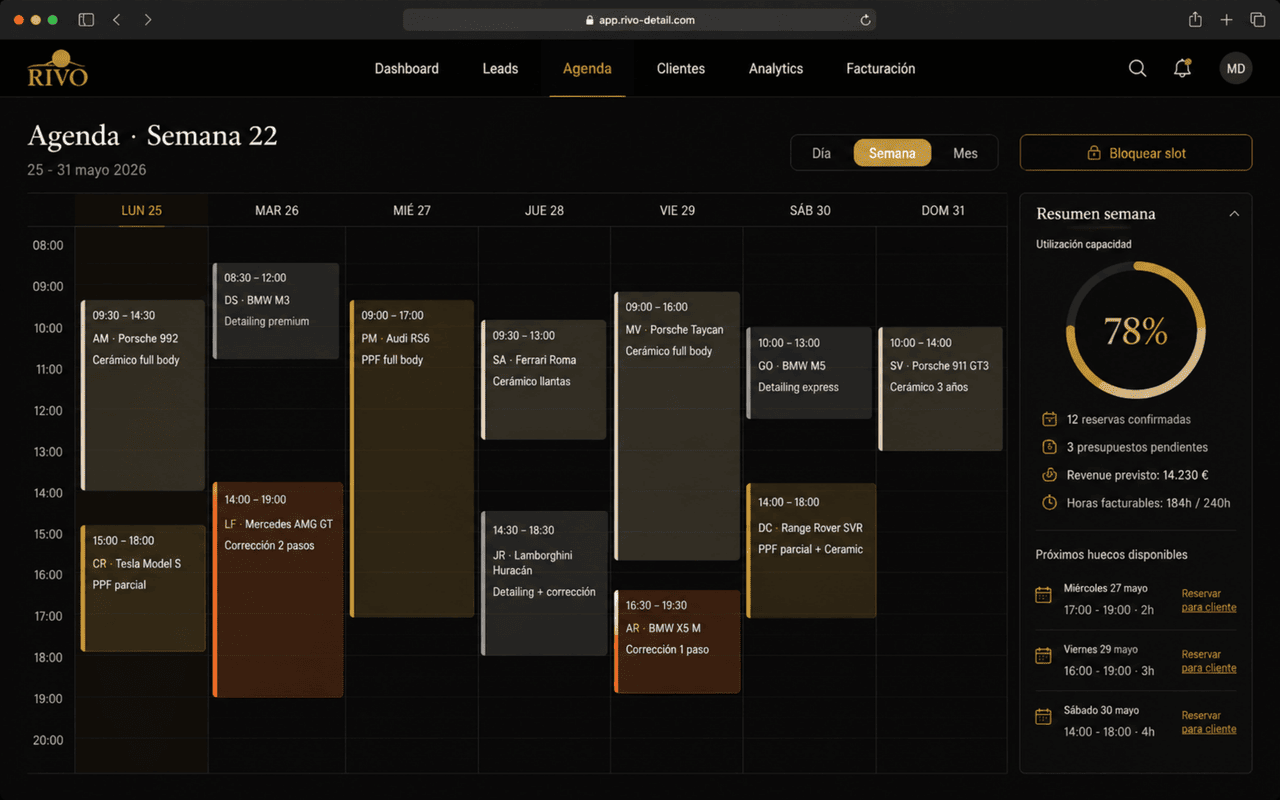Click icon beside presupuestos pendientes
Viewport: 1280px width, 800px height.
[1049, 447]
